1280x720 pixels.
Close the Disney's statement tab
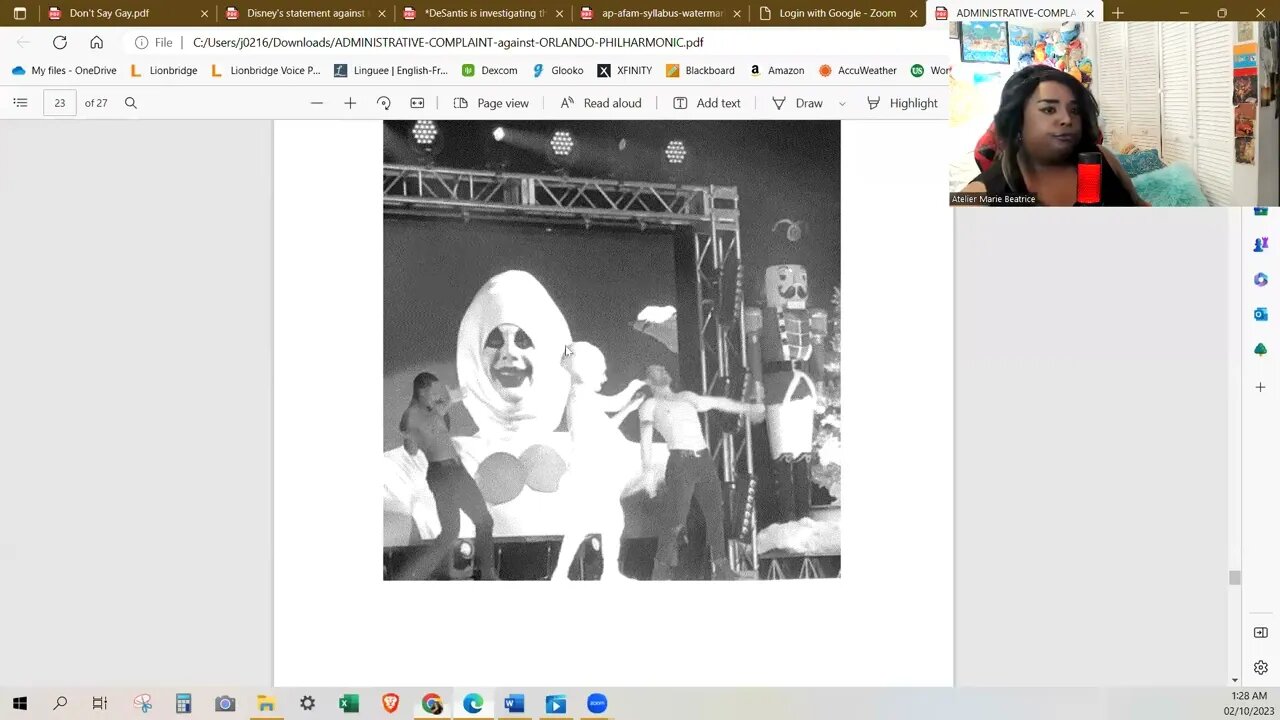click(382, 14)
